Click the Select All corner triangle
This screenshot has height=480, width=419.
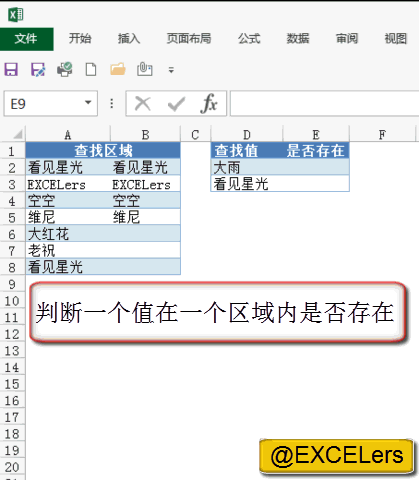point(18,134)
